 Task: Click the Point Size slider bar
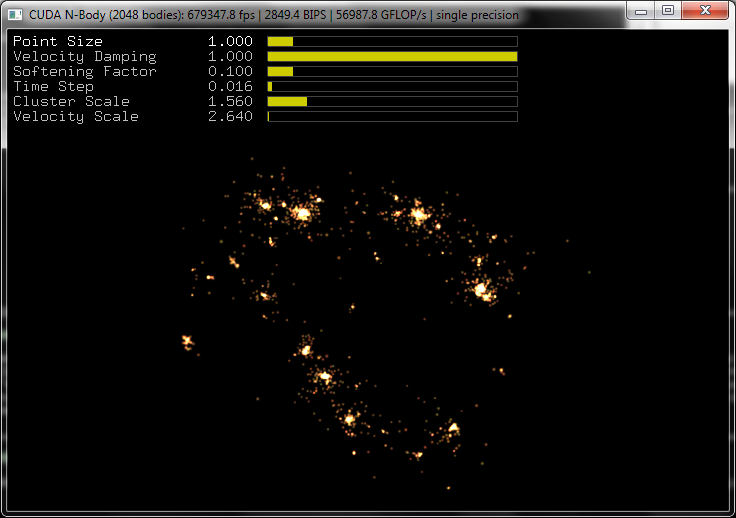coord(392,42)
